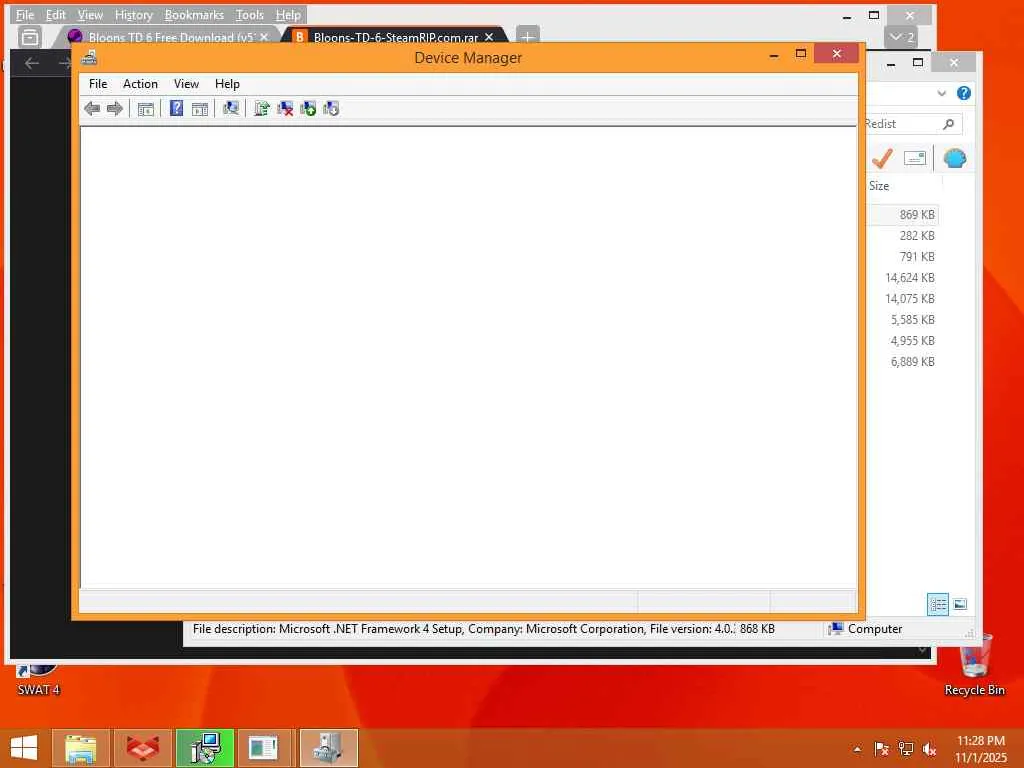Open File Explorer from the taskbar
Viewport: 1024px width, 768px height.
click(x=81, y=748)
